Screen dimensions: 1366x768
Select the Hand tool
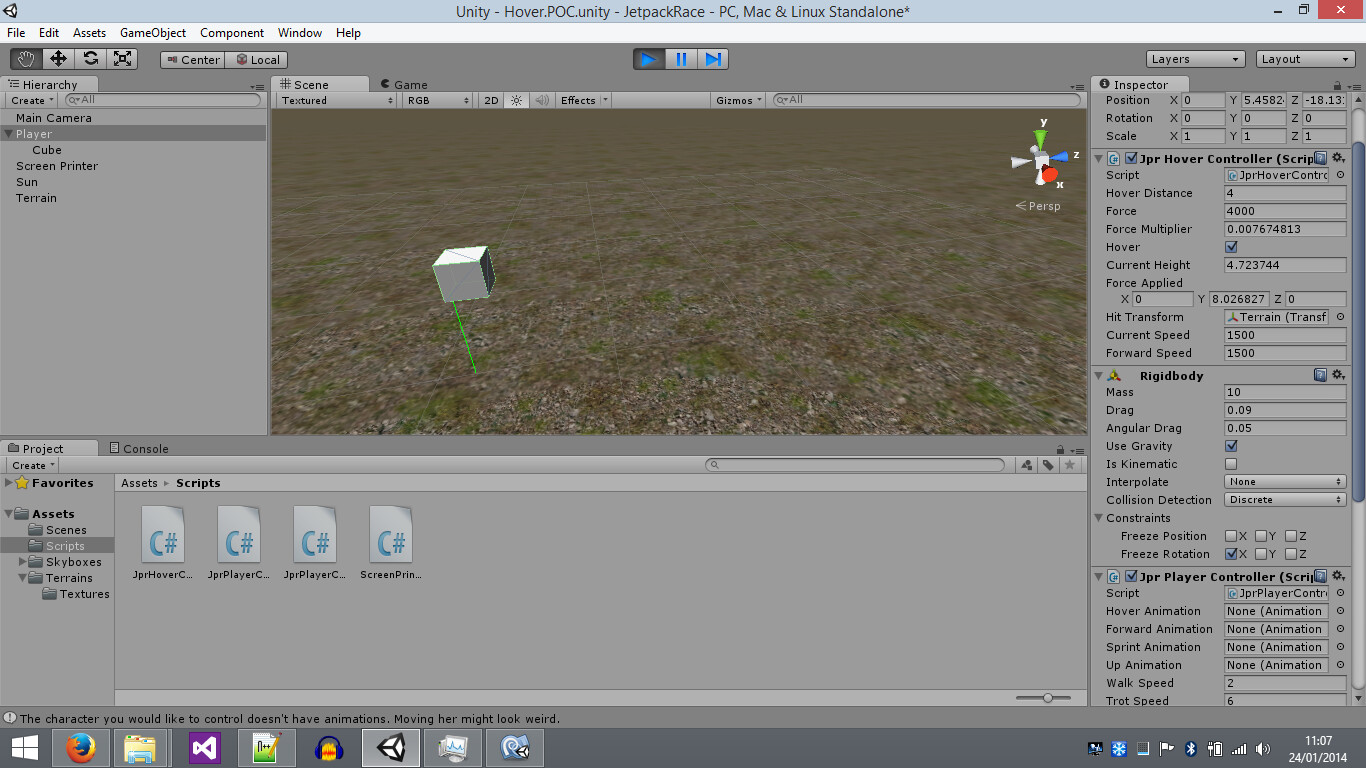tap(26, 59)
